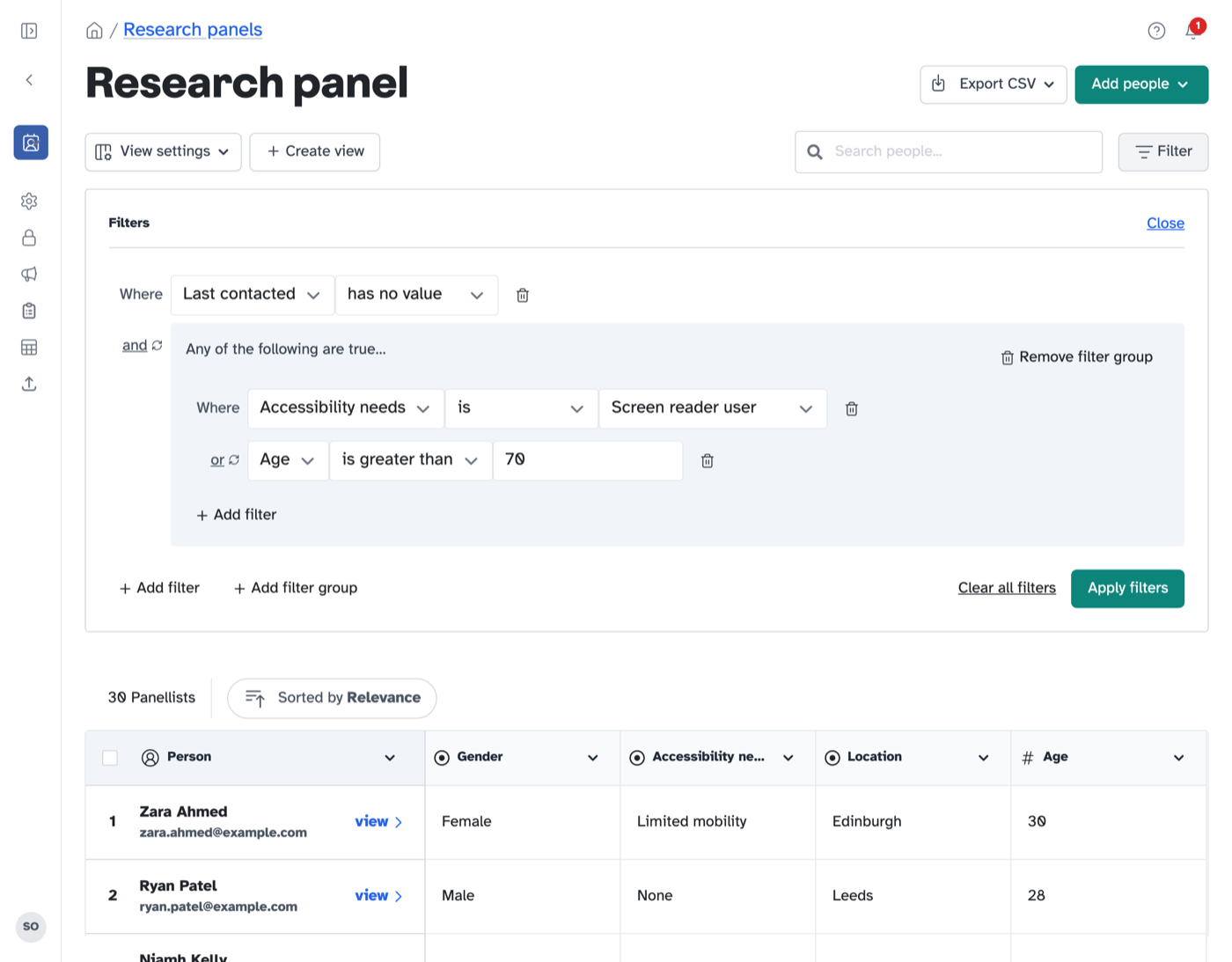Open the settings gear in sidebar
Screen dimensions: 1232x962
point(29,202)
